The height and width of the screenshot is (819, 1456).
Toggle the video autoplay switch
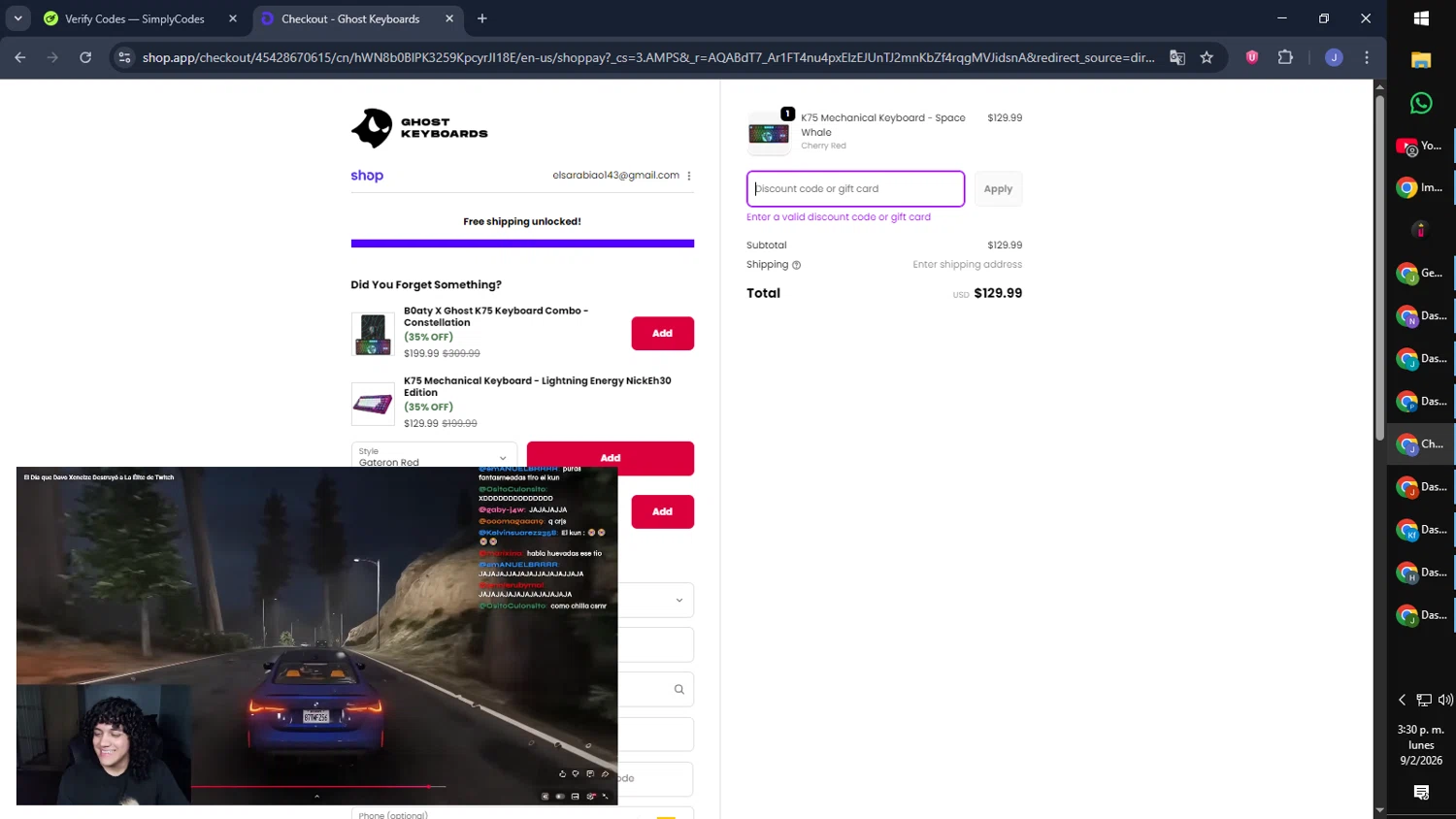coord(560,797)
